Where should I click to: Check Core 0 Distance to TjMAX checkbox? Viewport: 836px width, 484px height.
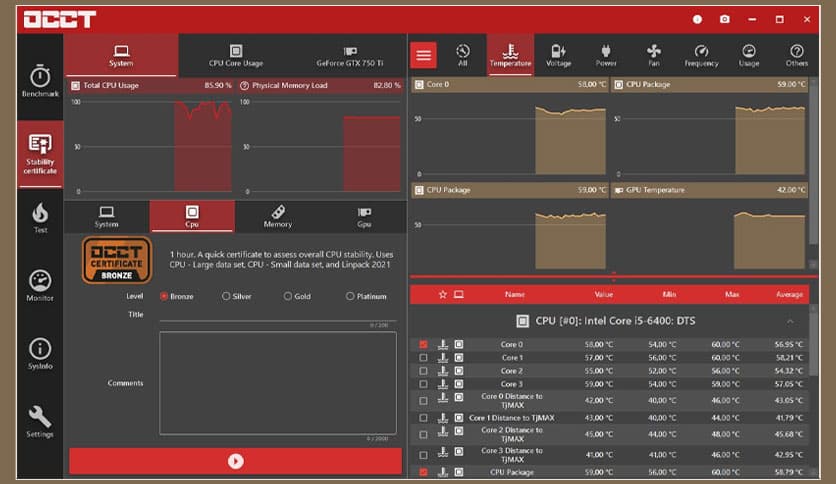pos(423,400)
